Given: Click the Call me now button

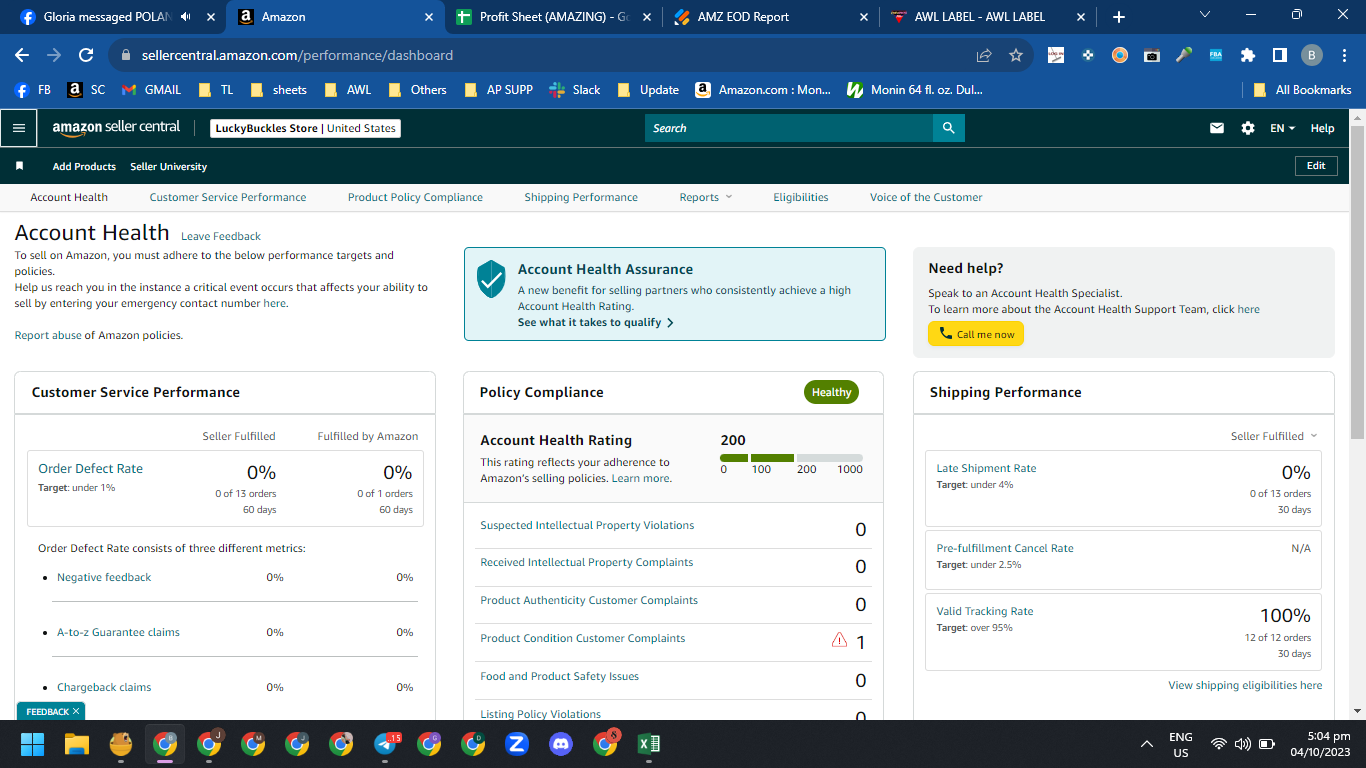Looking at the screenshot, I should [x=976, y=334].
